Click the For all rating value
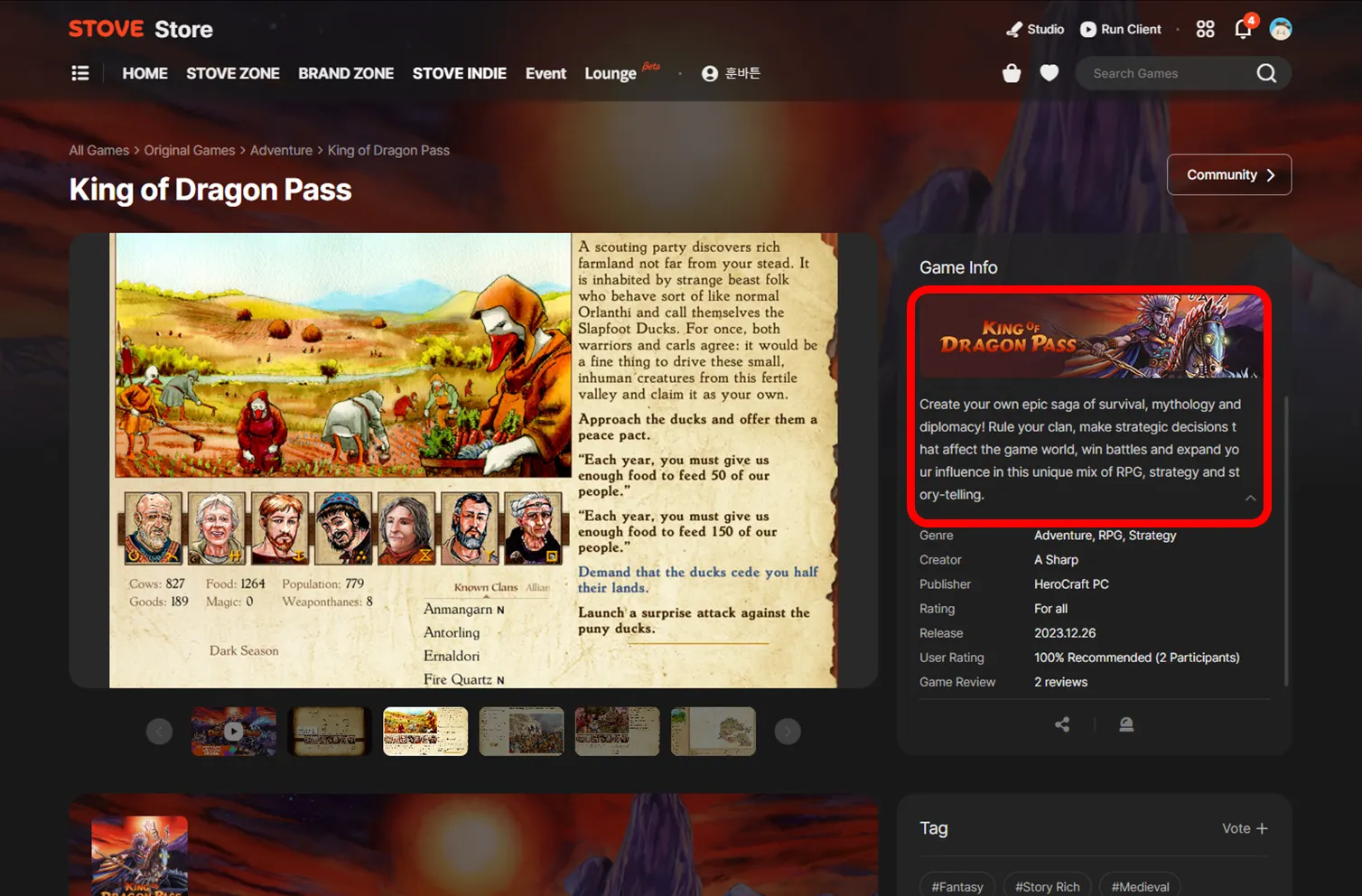The image size is (1362, 896). click(1051, 609)
